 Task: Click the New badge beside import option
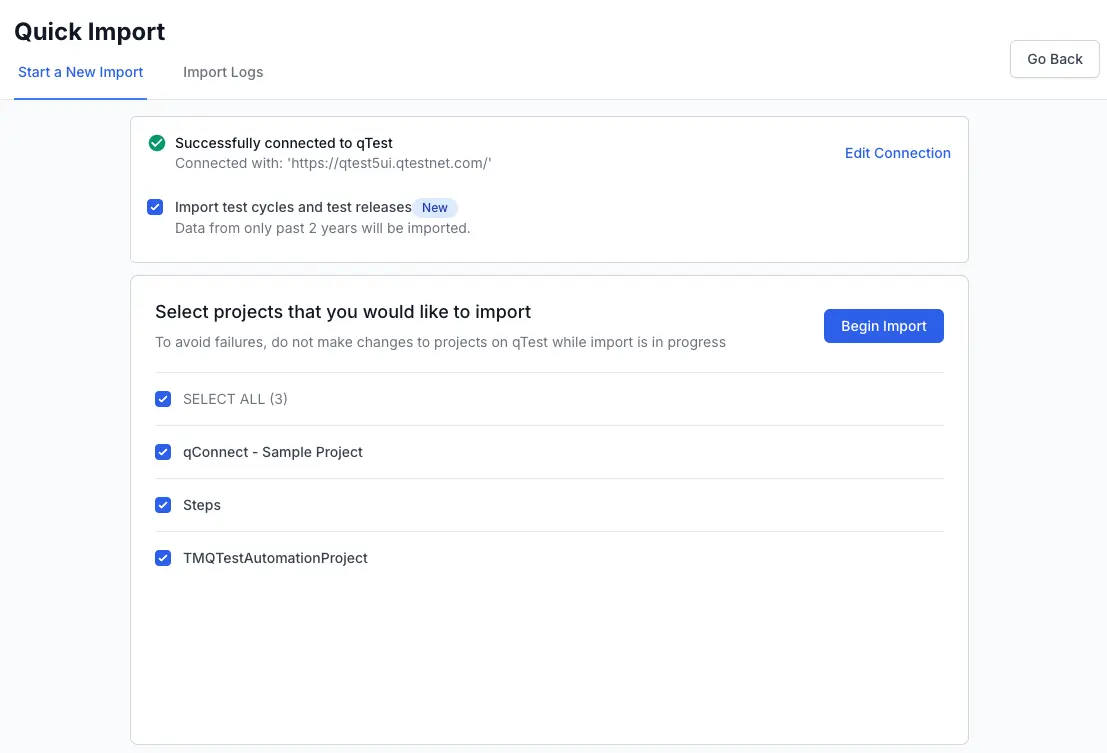click(435, 208)
